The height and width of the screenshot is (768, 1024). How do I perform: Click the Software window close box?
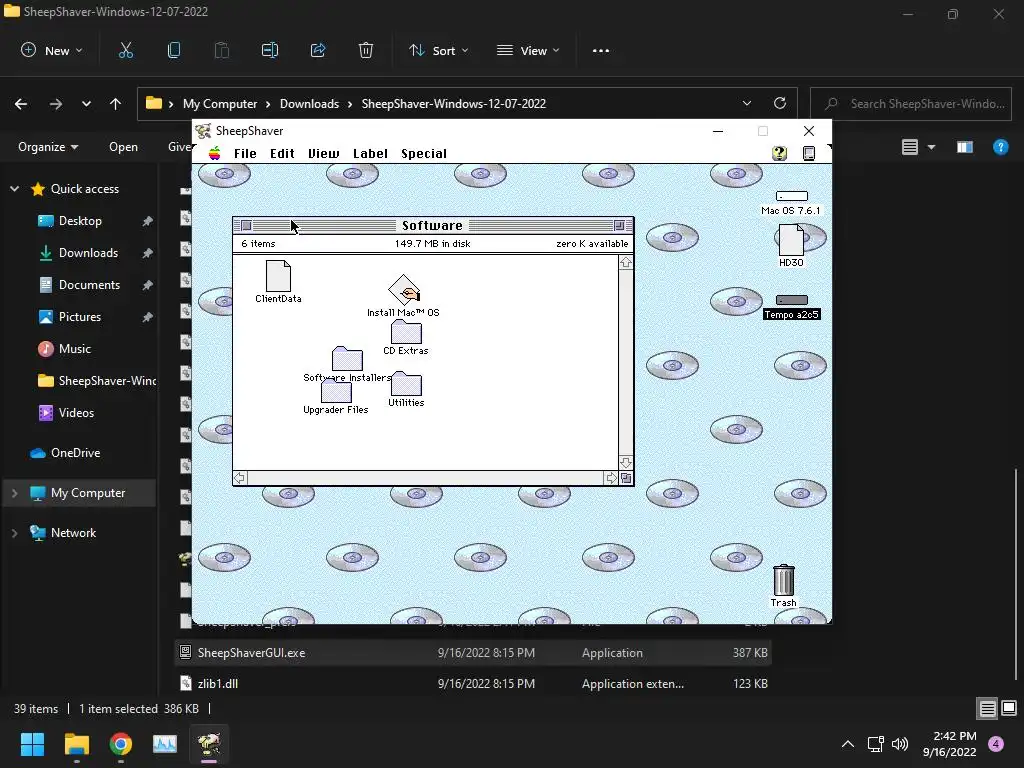(246, 225)
